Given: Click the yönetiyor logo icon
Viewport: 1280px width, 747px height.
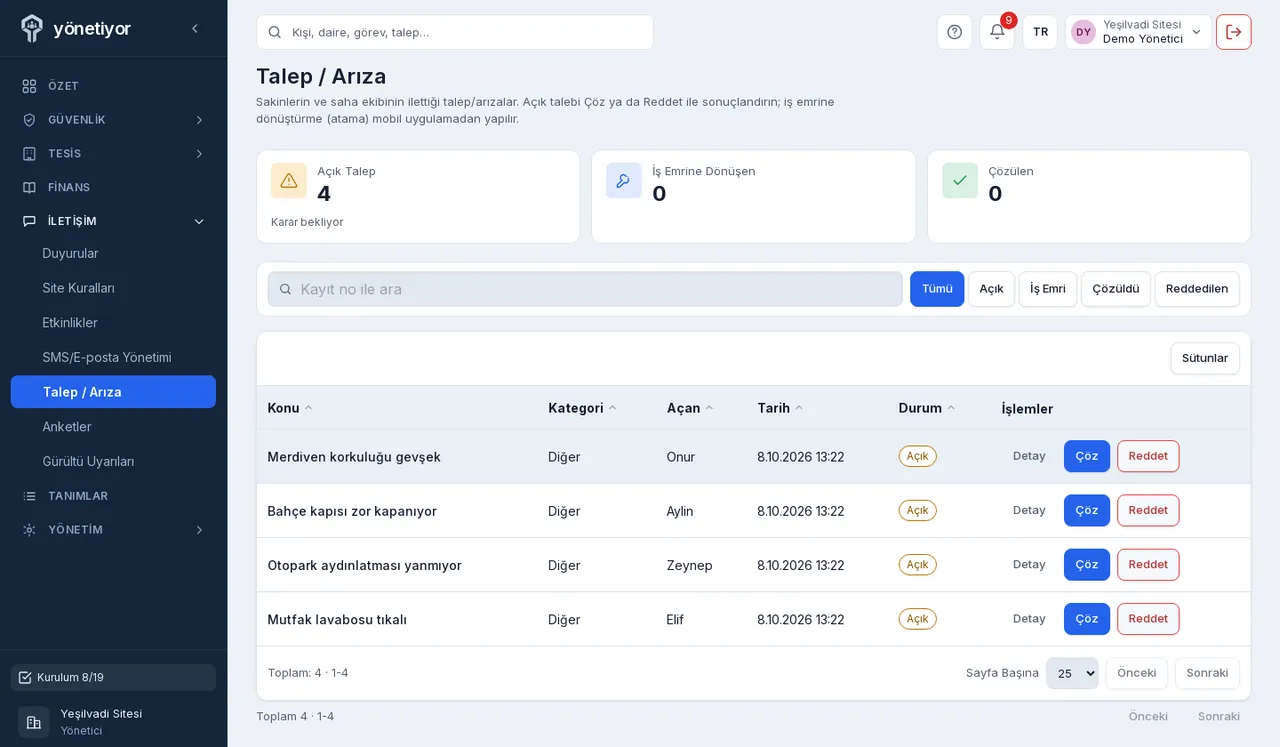Looking at the screenshot, I should tap(31, 28).
